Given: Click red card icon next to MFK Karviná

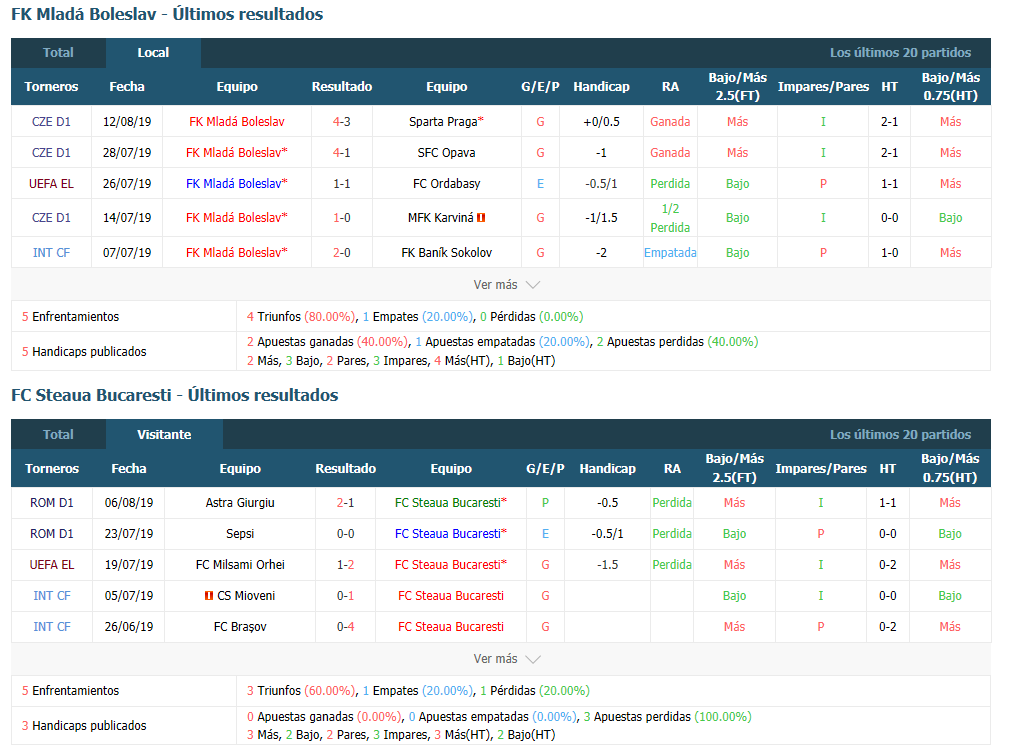Looking at the screenshot, I should tap(481, 218).
